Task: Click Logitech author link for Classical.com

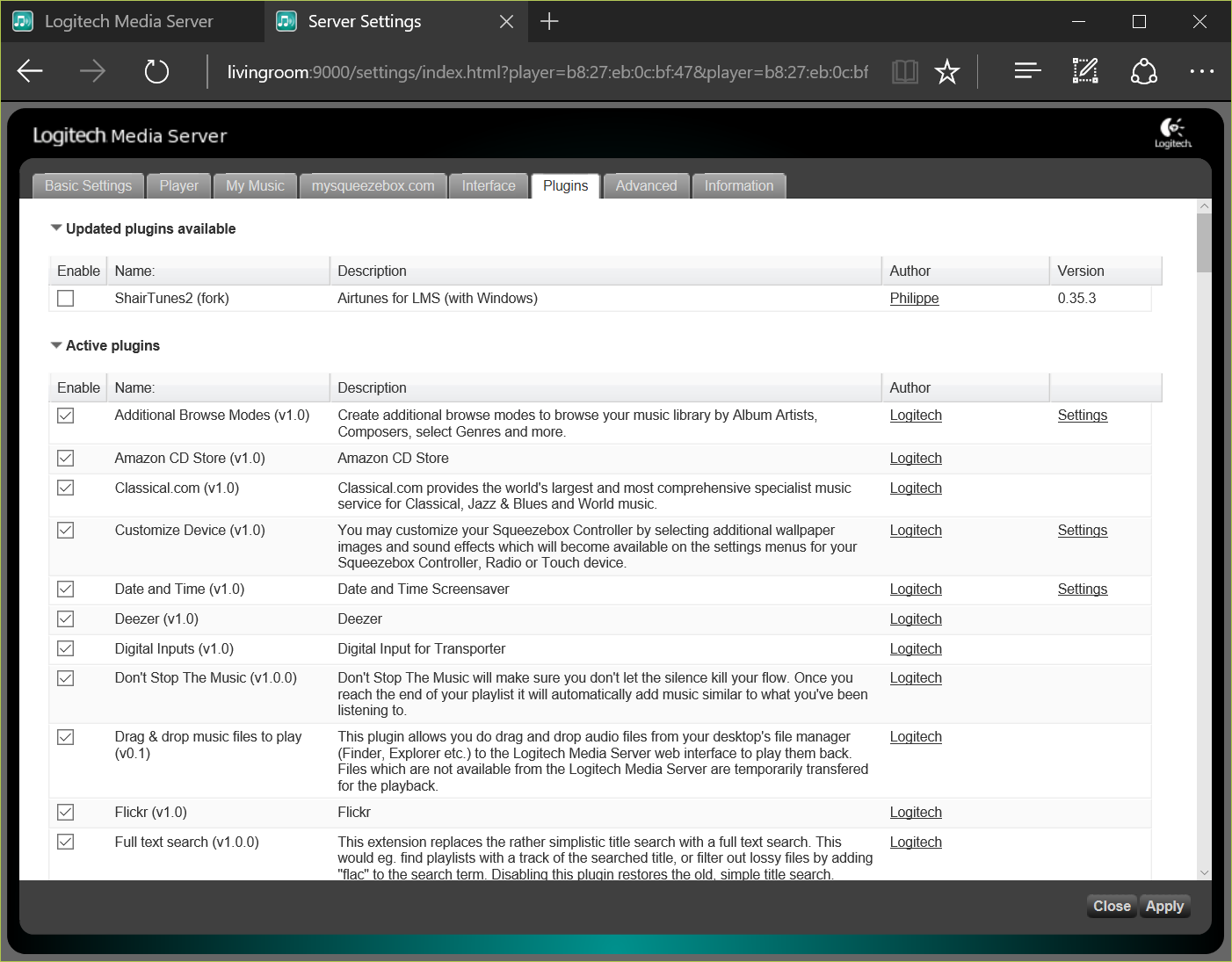Action: pos(916,488)
